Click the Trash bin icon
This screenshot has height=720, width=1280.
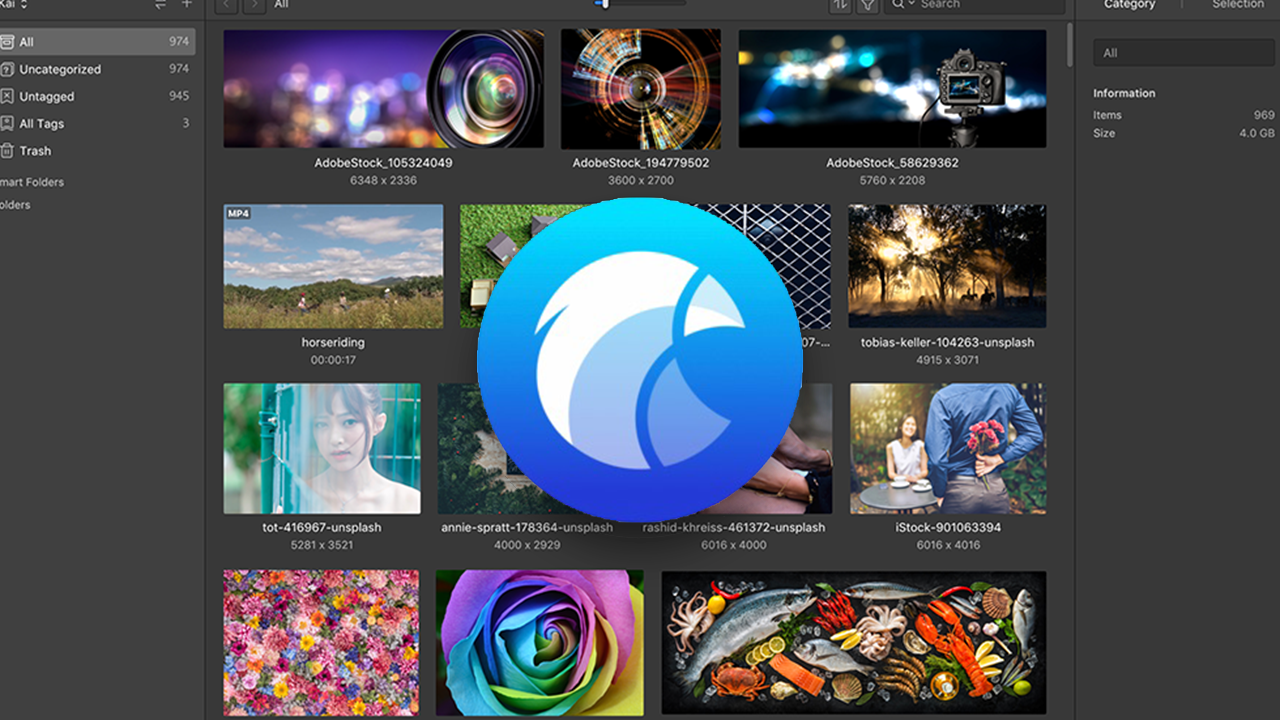click(6, 150)
